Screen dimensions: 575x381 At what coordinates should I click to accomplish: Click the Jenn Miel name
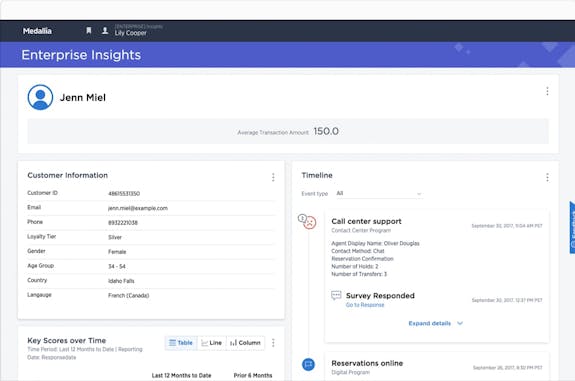(83, 98)
